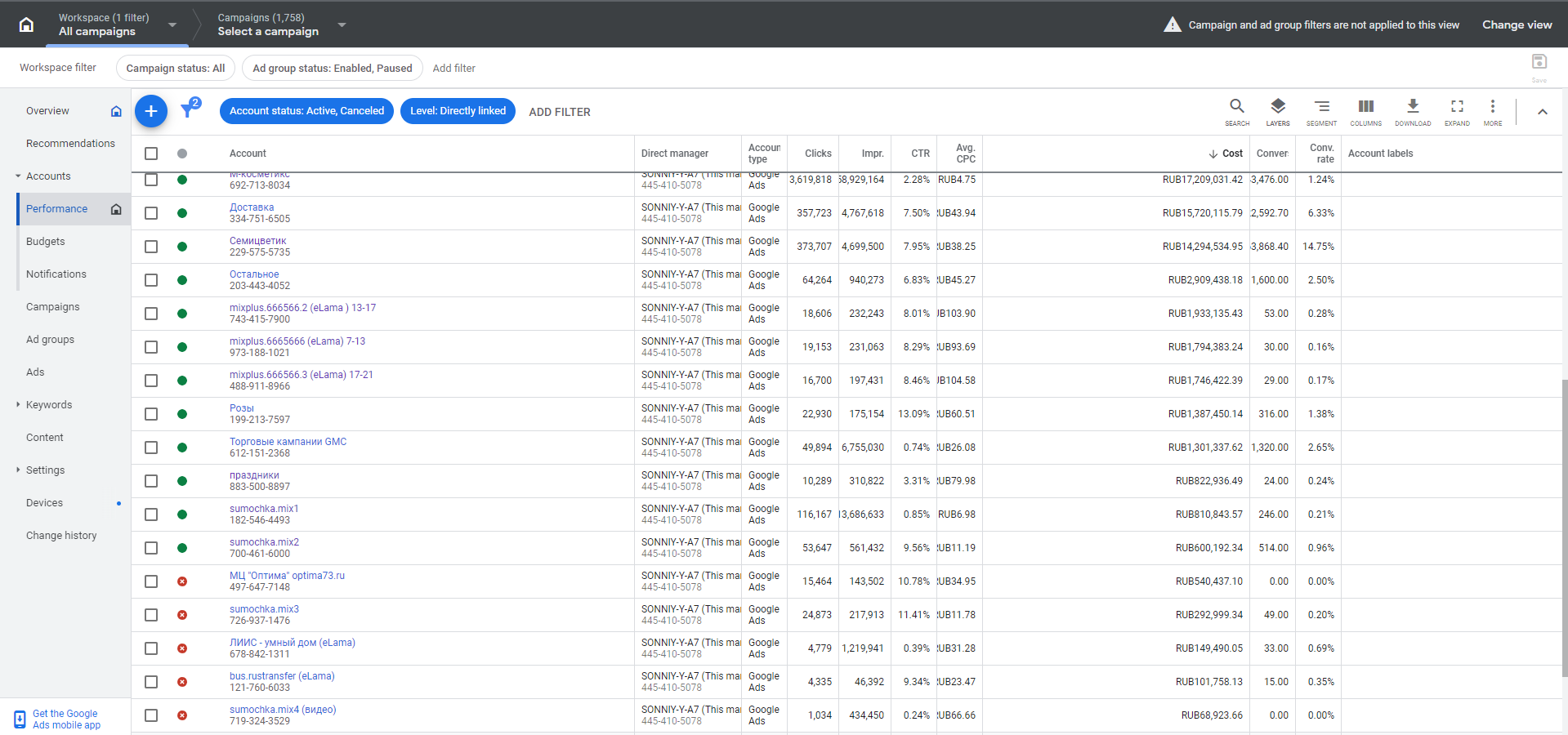This screenshot has width=1568, height=735.
Task: Check the mixplus.666566.2 account row
Action: point(151,314)
